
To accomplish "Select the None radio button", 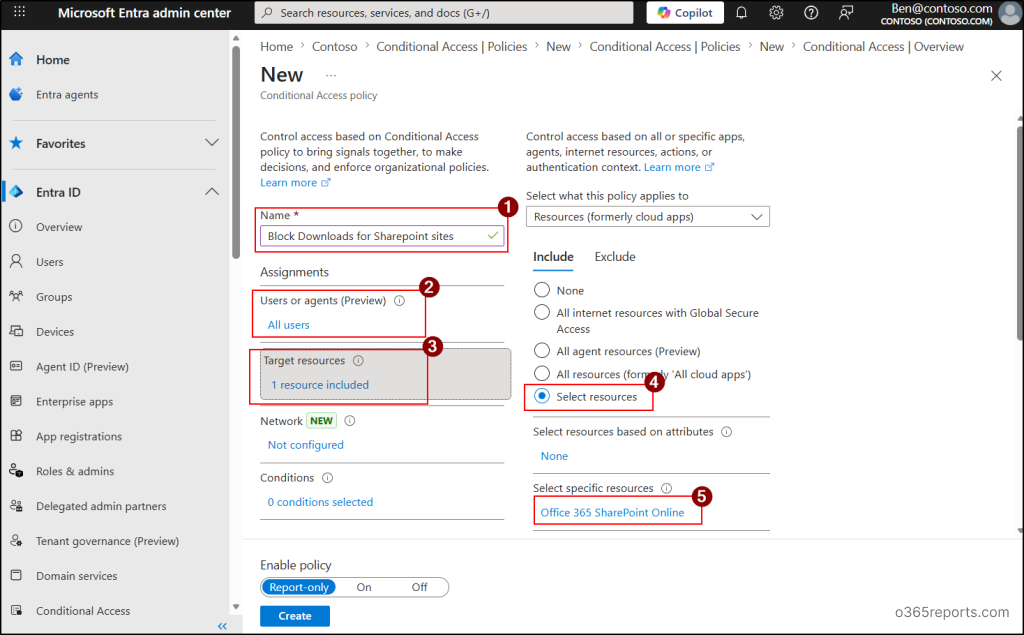I will coord(542,289).
